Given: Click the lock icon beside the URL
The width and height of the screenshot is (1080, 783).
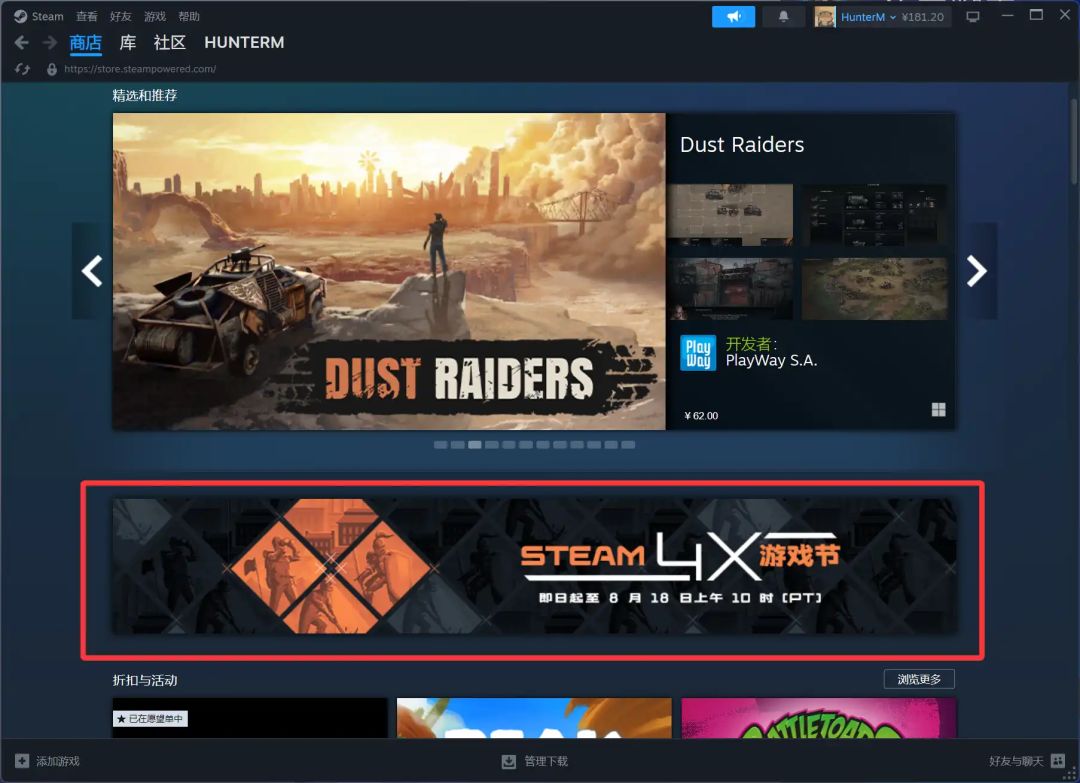Looking at the screenshot, I should point(52,69).
